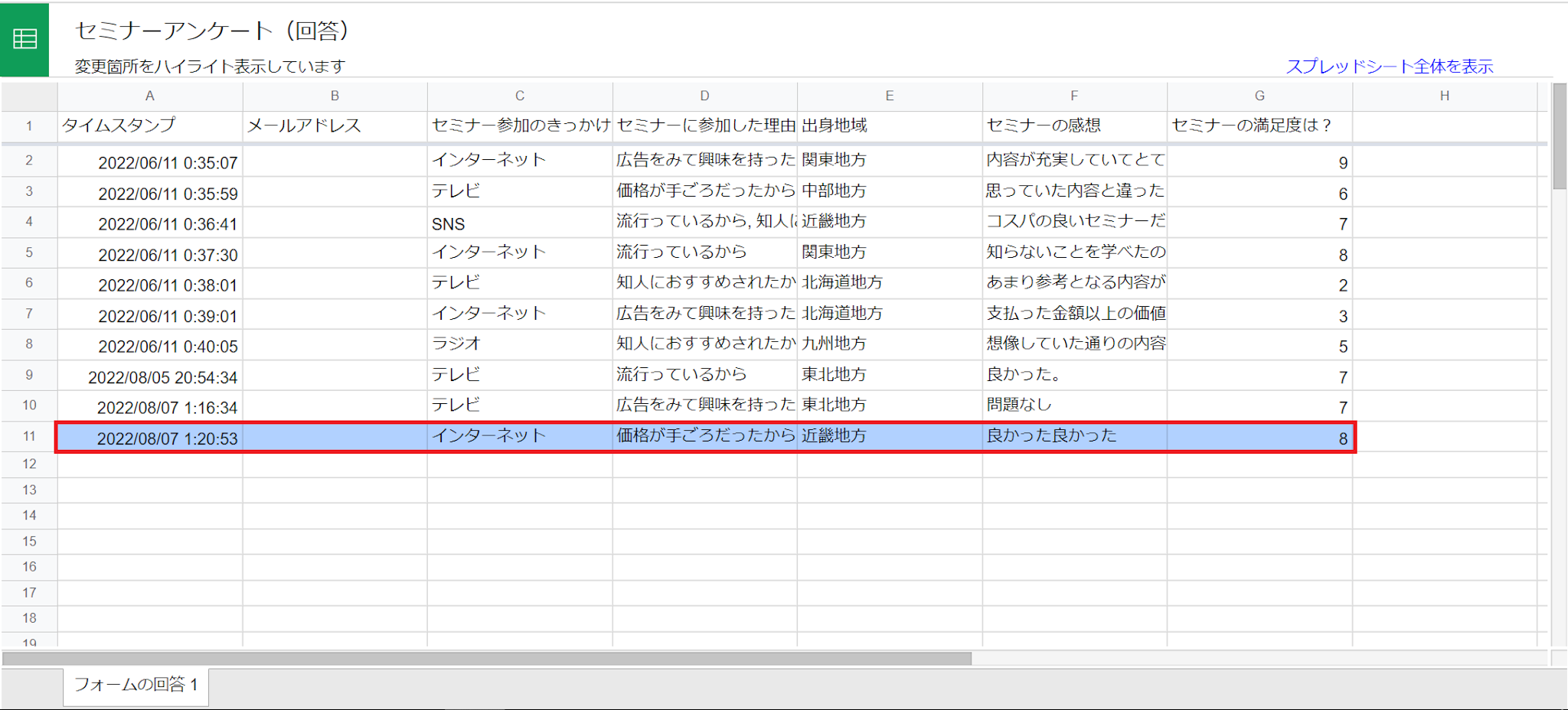Screen dimensions: 1568x710
Task: Click the select-all corner box of grid
Action: point(29,96)
